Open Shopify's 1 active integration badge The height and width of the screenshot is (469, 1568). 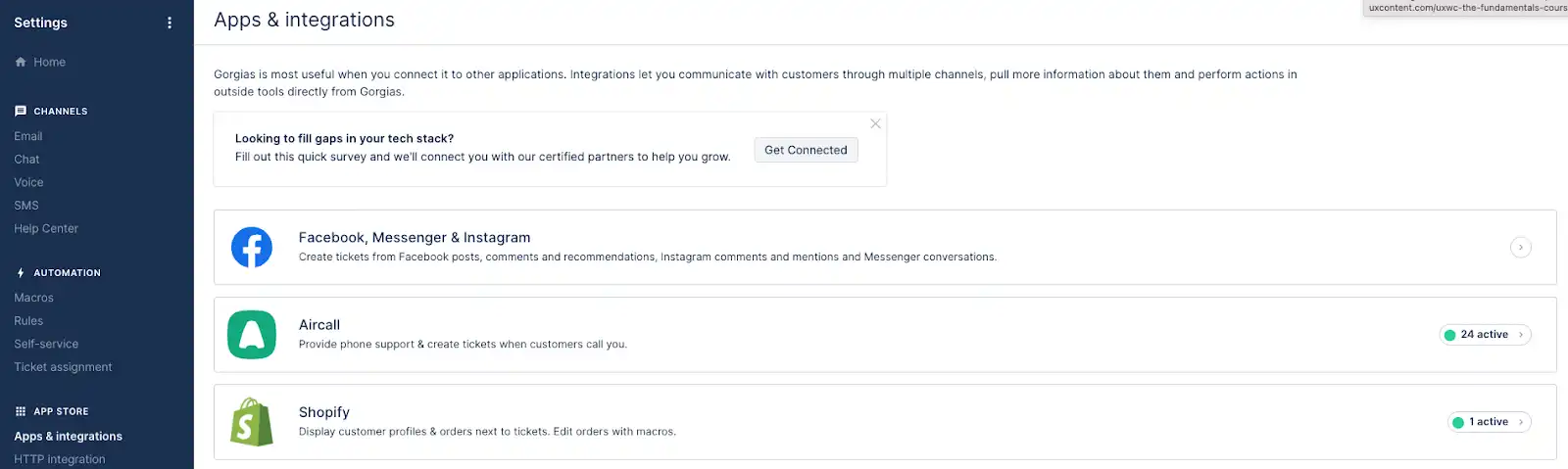(1489, 422)
